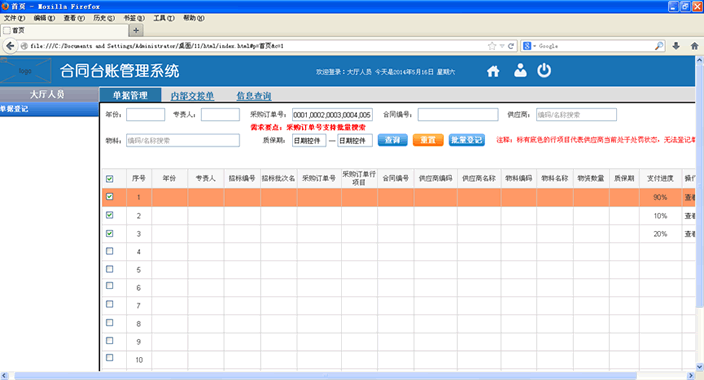The image size is (704, 380).
Task: Open the 文件 menu
Action: [x=14, y=18]
